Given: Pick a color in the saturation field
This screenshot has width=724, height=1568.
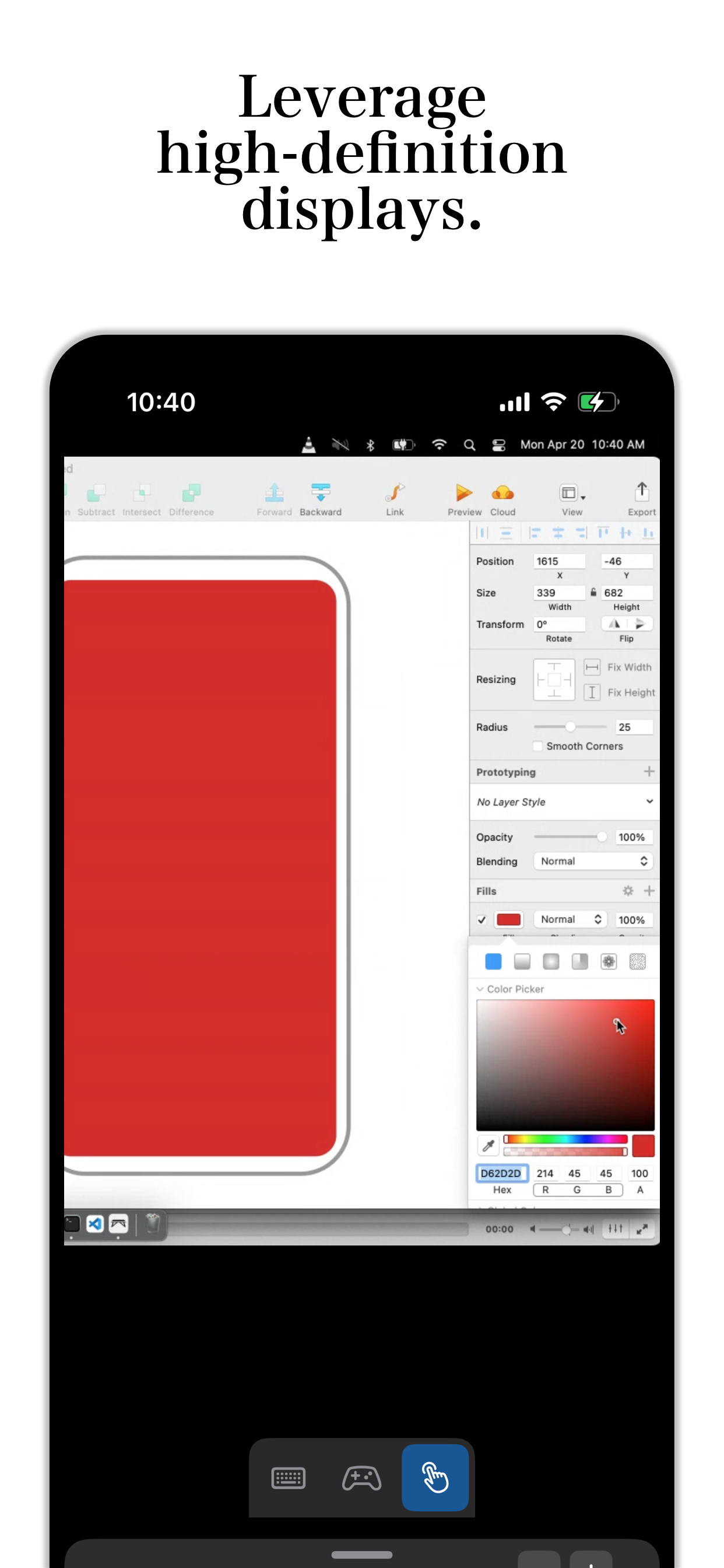Looking at the screenshot, I should click(565, 1065).
